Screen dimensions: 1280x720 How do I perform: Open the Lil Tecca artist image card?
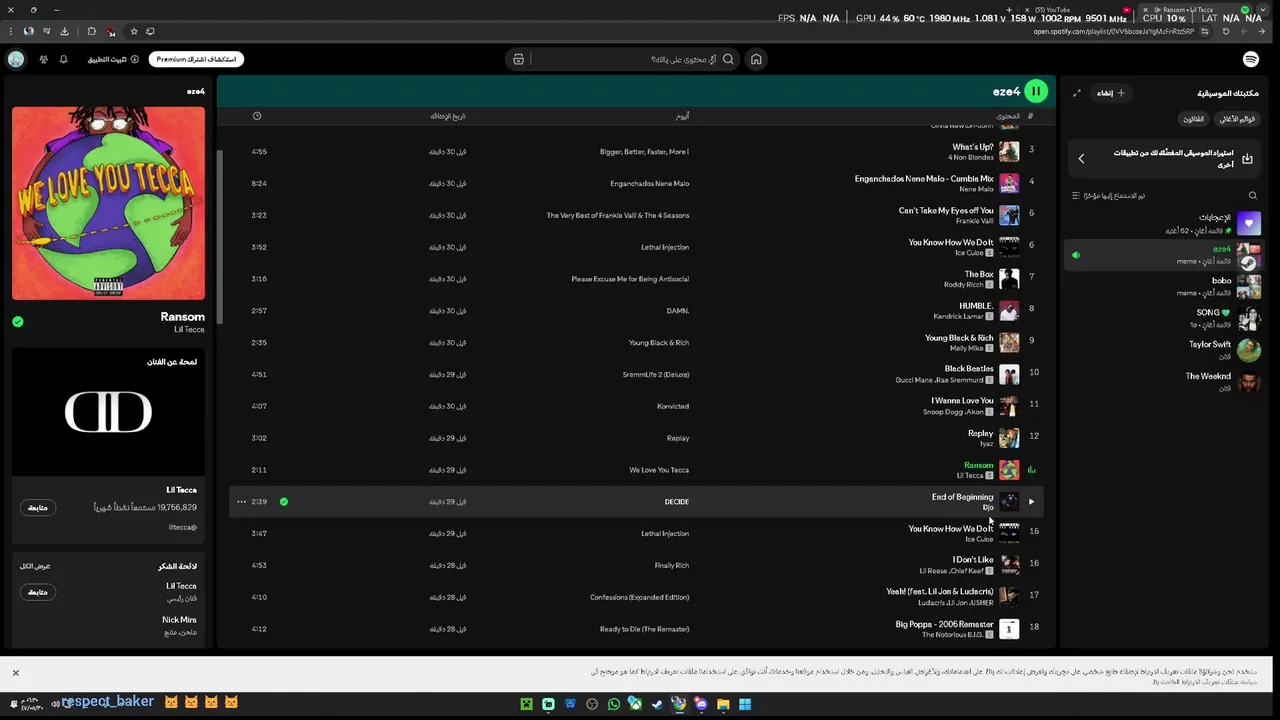(108, 412)
